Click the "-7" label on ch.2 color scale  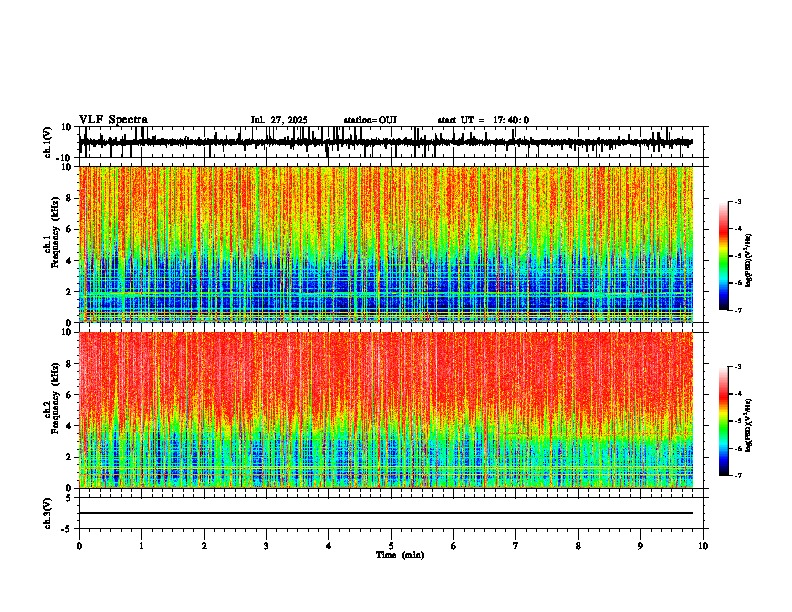737,475
